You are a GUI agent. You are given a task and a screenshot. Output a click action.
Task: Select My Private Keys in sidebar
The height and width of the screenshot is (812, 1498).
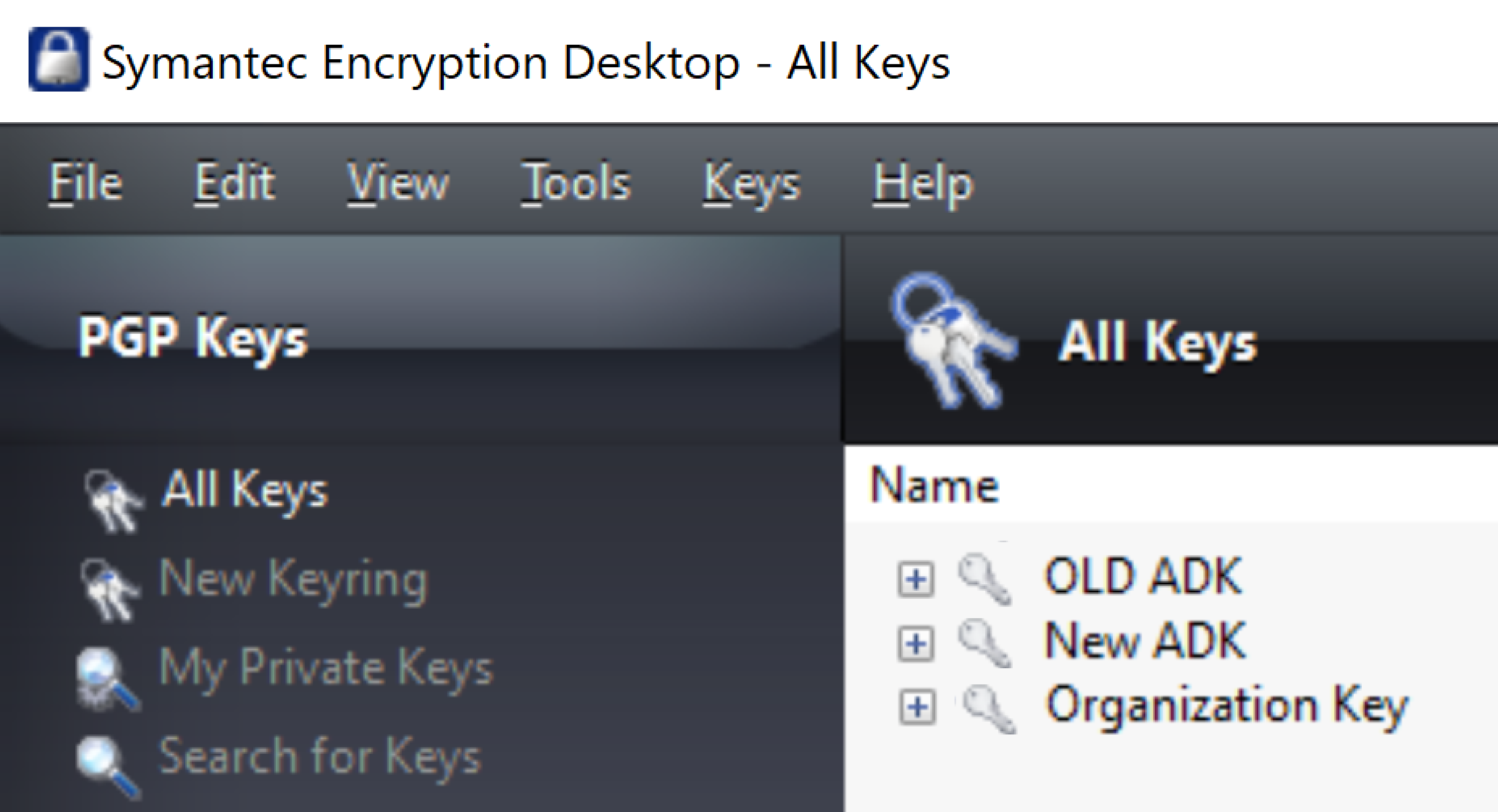[326, 670]
